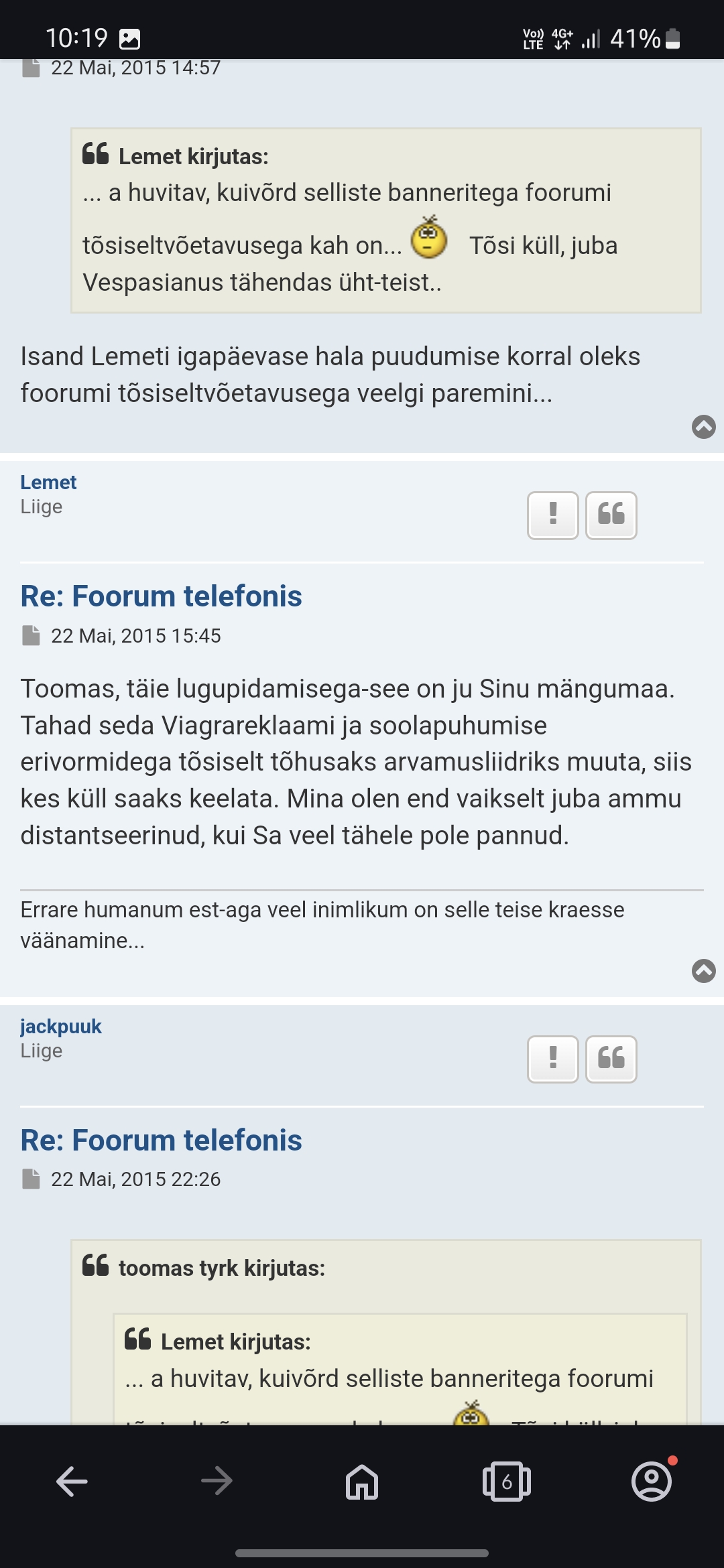Click post icon next to 22 Mai 22:26
This screenshot has width=724, height=1568.
[x=31, y=1179]
